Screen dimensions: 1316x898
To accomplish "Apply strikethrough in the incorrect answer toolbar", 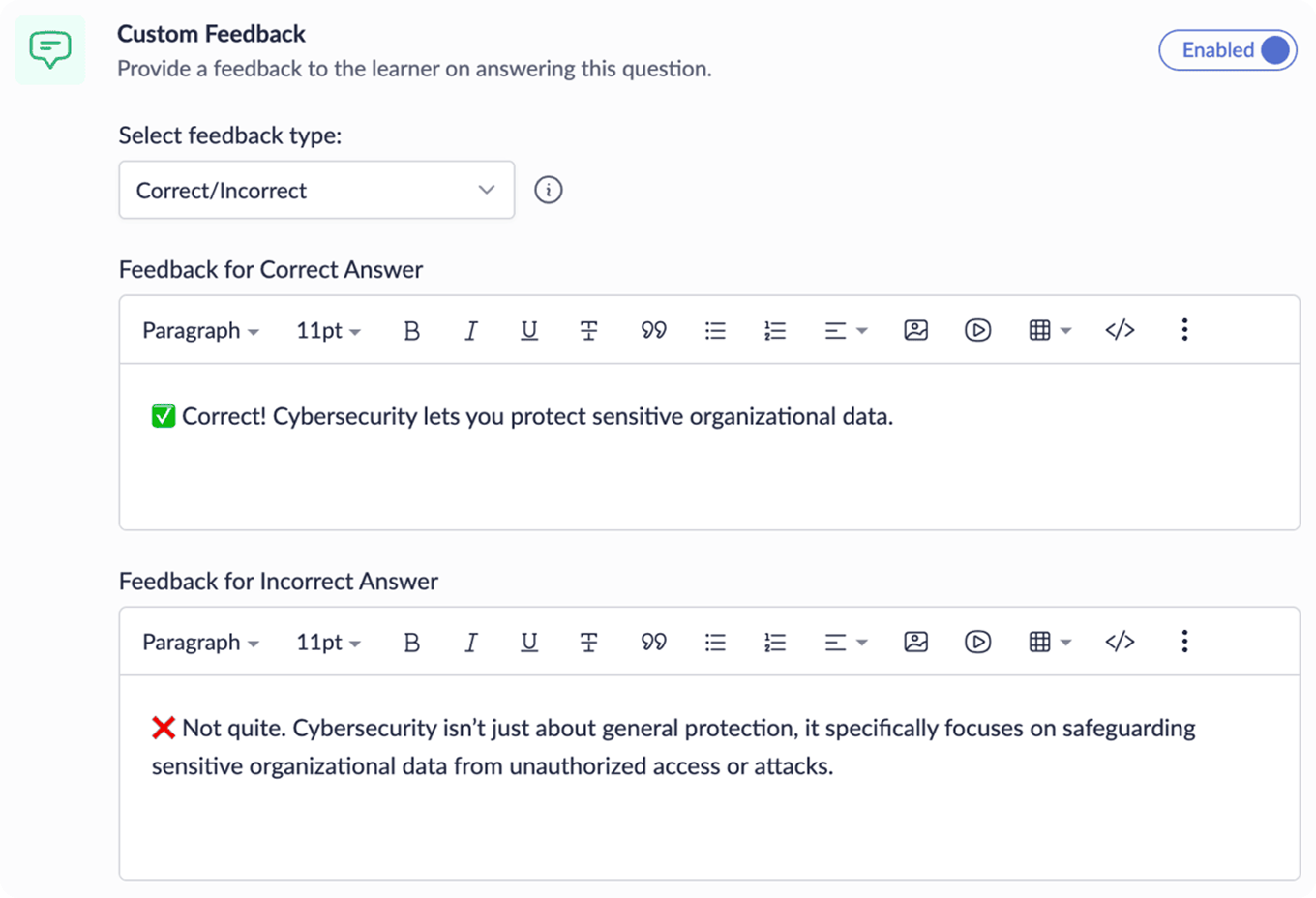I will coord(589,641).
